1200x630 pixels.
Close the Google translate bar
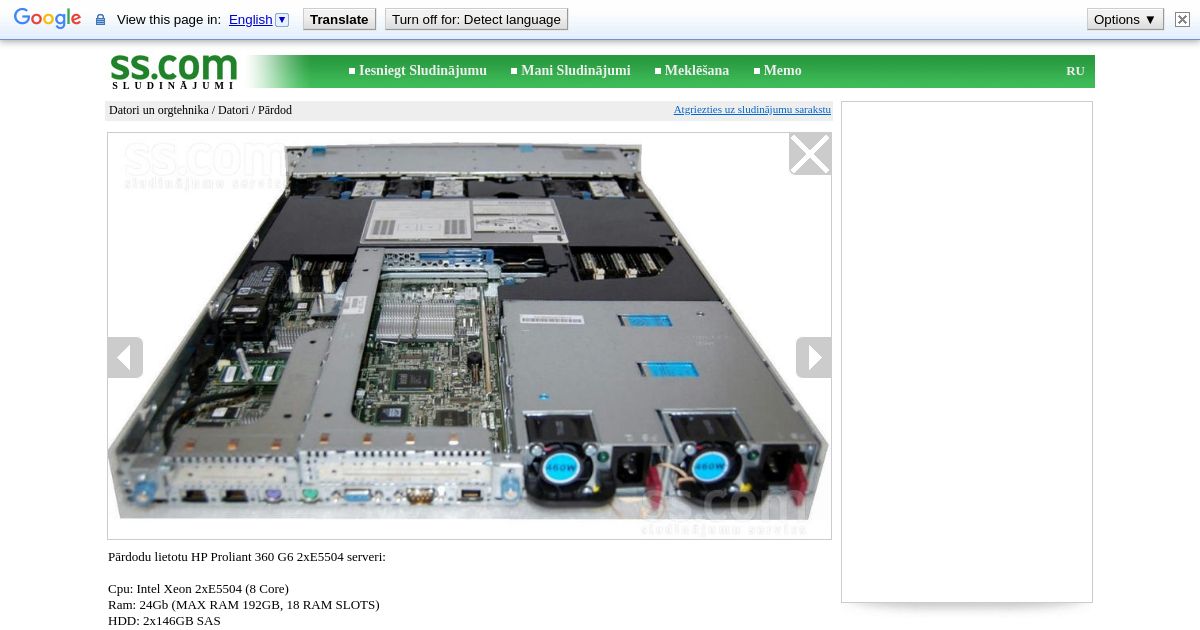(x=1182, y=19)
